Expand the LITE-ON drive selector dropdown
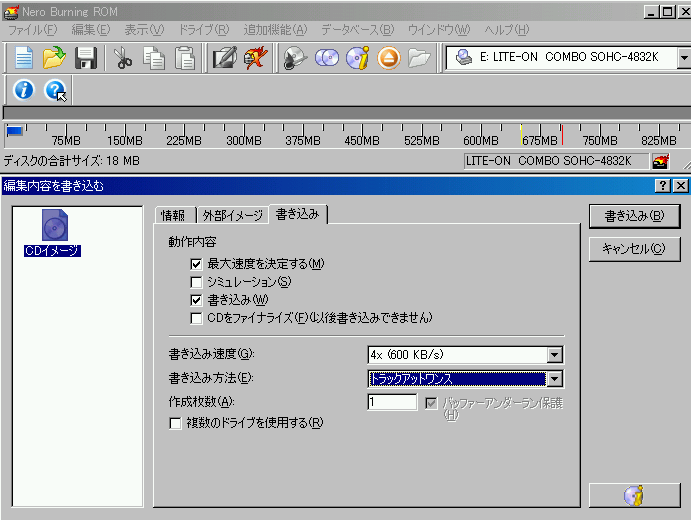The height and width of the screenshot is (520, 691). point(683,58)
